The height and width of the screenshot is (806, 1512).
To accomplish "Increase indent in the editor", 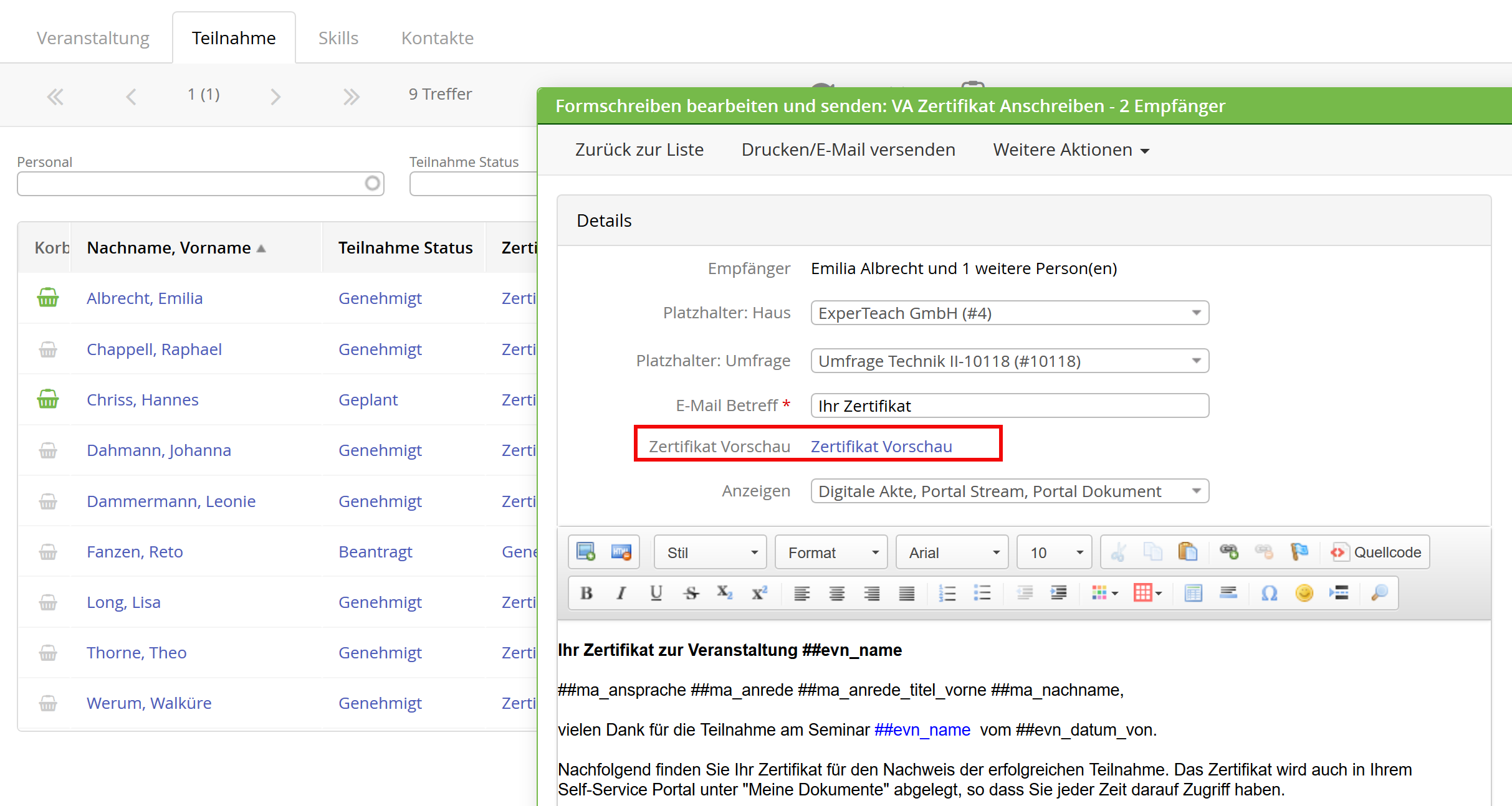I will (1058, 593).
